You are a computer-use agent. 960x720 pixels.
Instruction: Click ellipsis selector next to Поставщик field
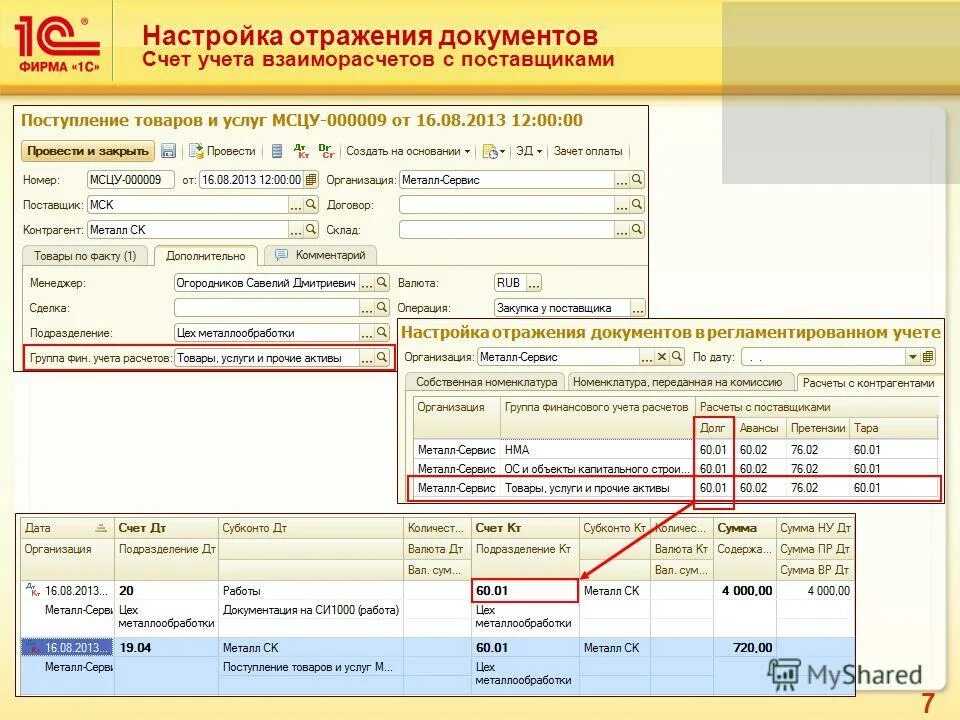297,208
